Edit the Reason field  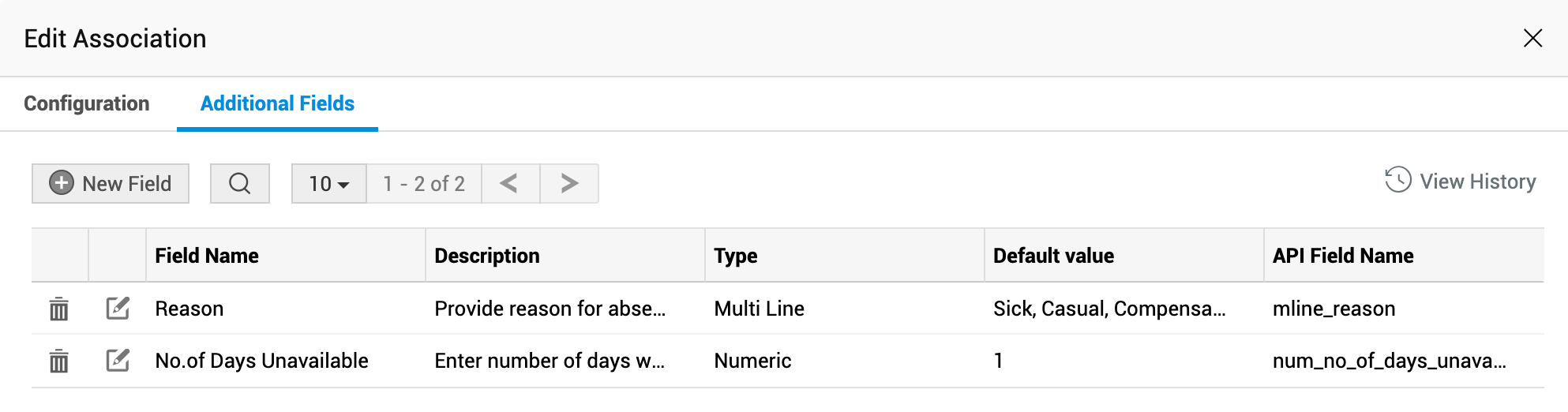point(118,308)
